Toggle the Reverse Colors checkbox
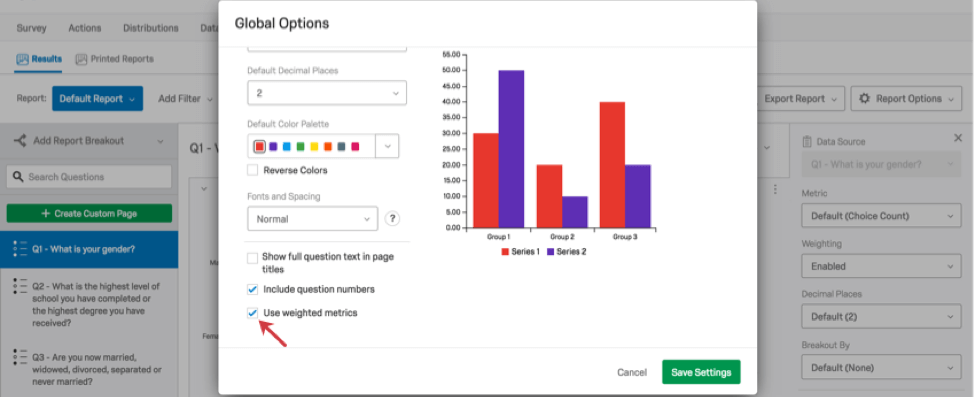Image resolution: width=975 pixels, height=397 pixels. coord(252,170)
